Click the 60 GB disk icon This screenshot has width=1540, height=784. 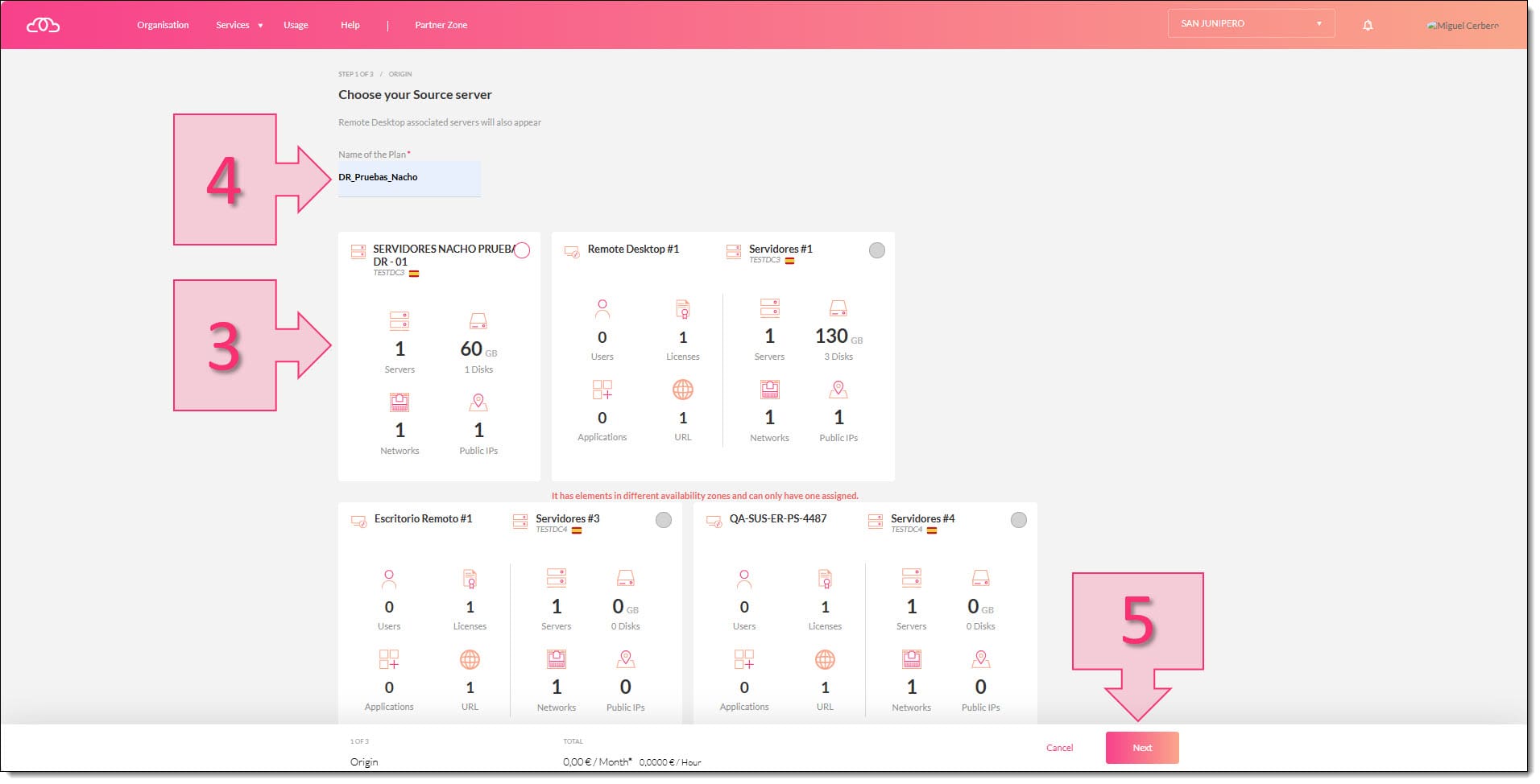[x=478, y=321]
